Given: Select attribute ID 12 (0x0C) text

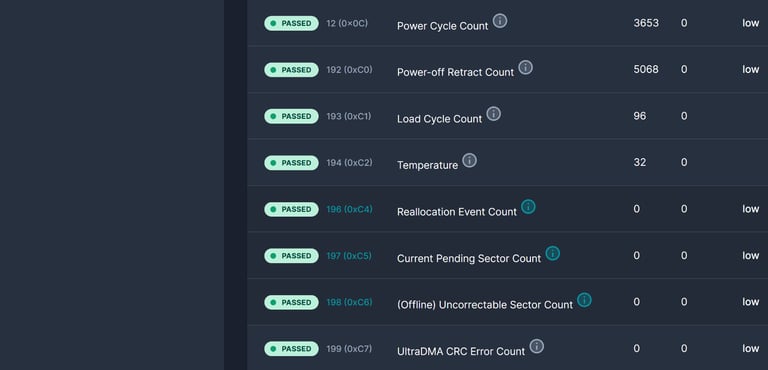Looking at the screenshot, I should click(x=347, y=24).
